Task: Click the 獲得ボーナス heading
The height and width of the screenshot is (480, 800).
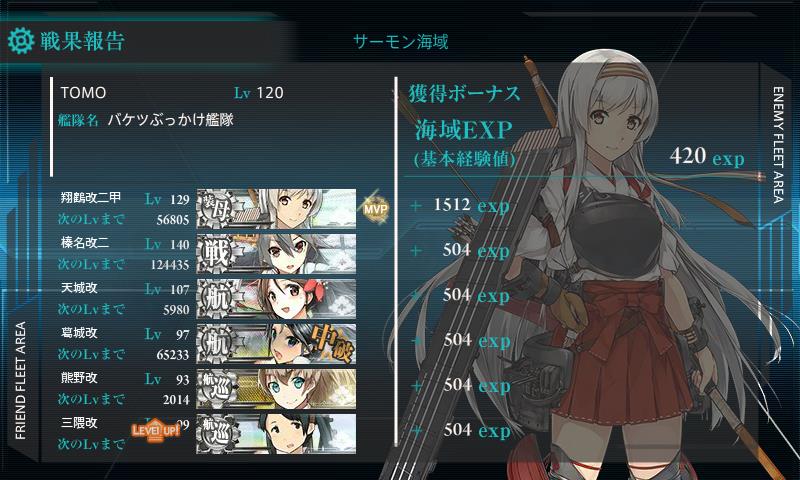Action: click(464, 94)
